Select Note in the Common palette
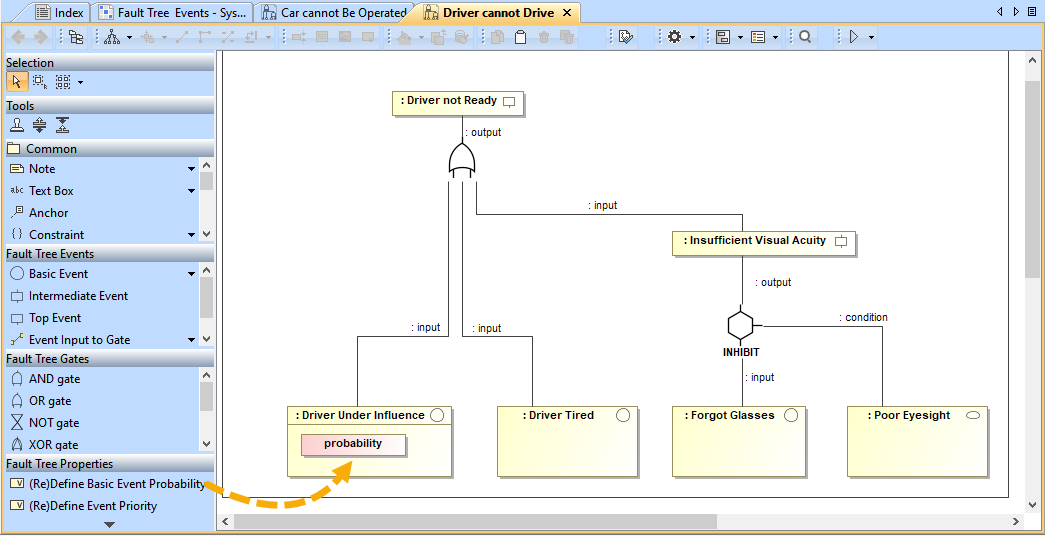Image resolution: width=1045 pixels, height=536 pixels. tap(43, 169)
